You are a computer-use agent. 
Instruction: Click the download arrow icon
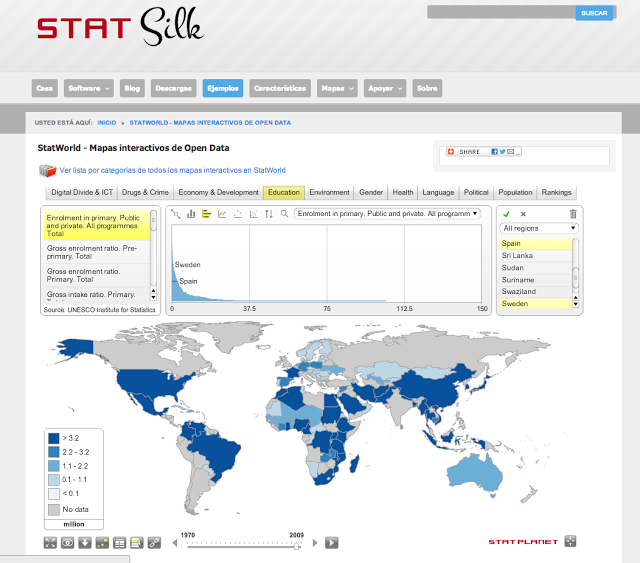pyautogui.click(x=85, y=543)
